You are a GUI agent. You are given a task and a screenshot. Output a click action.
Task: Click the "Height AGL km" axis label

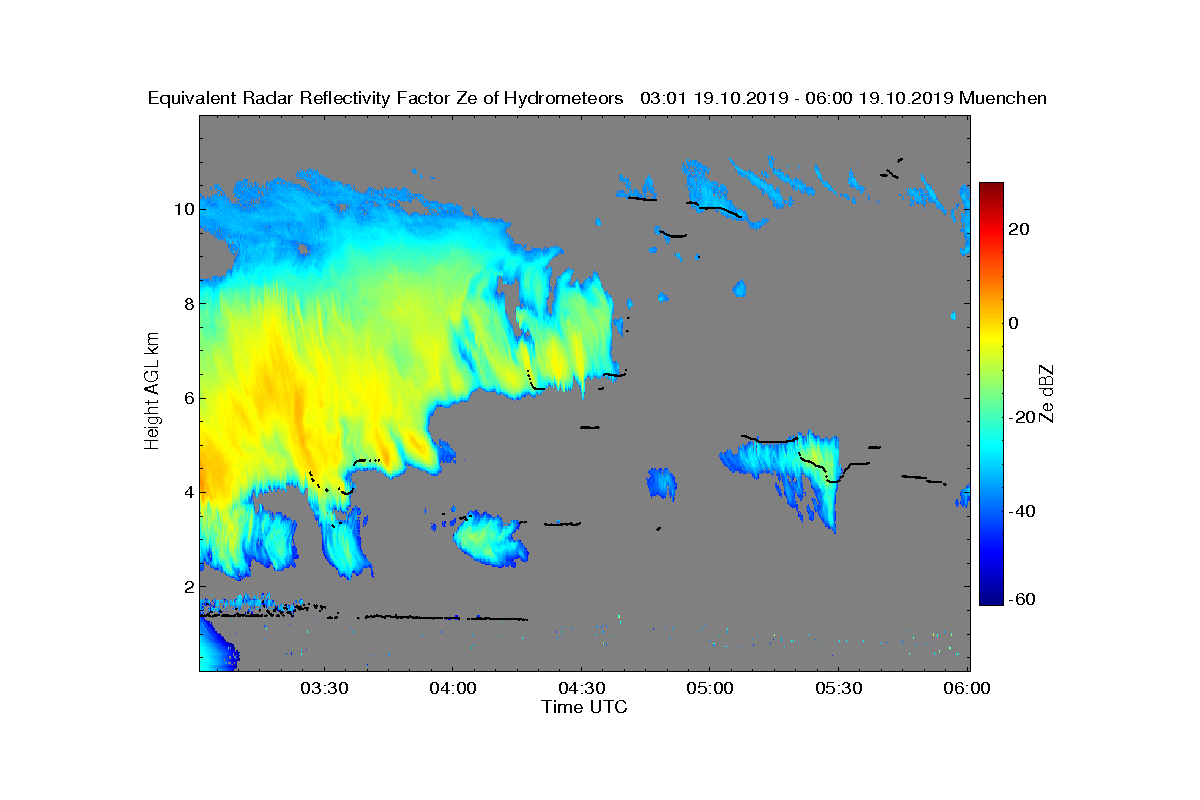click(x=152, y=393)
